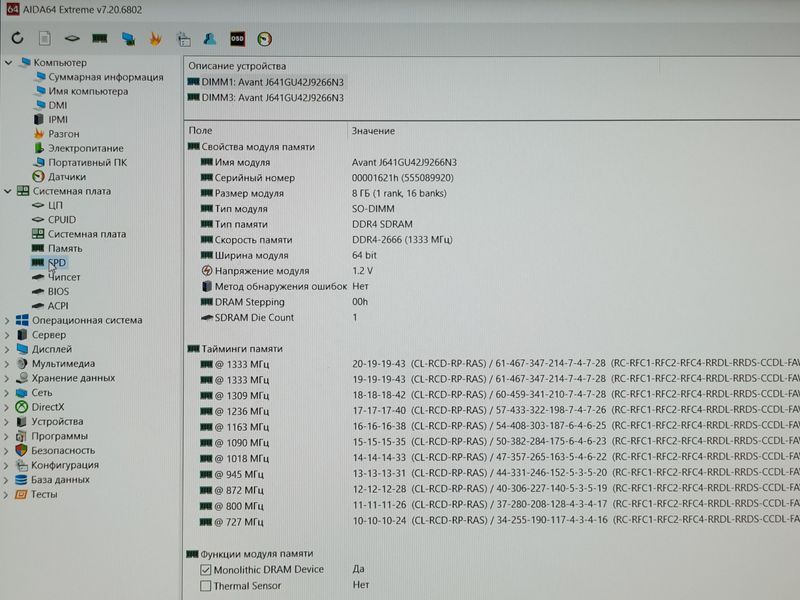Collapse the Системная плата tree node
Screen dimensions: 800x600
(8, 191)
